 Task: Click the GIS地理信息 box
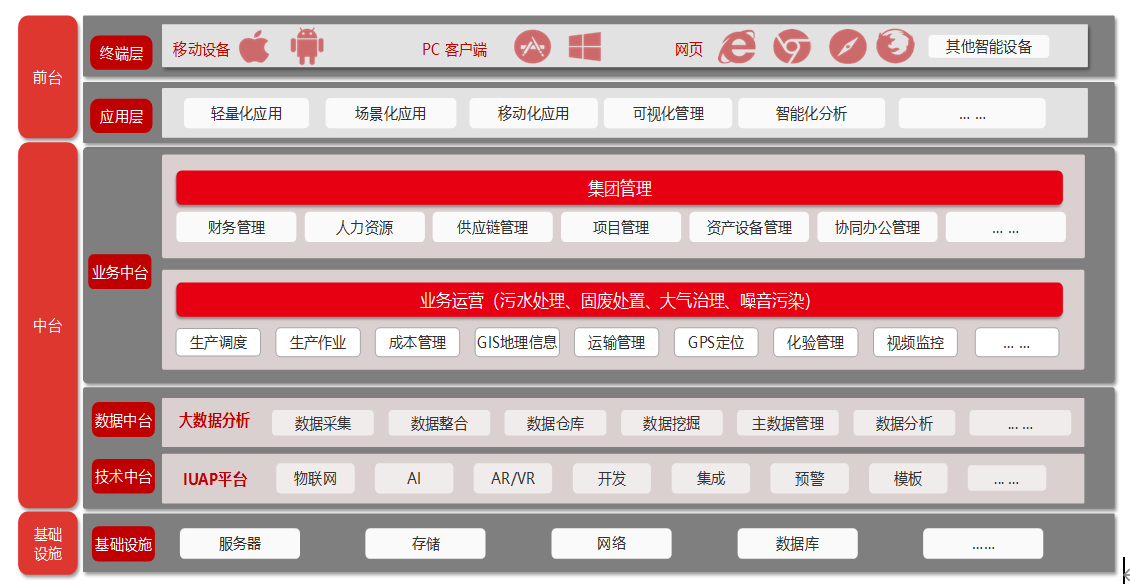point(516,343)
